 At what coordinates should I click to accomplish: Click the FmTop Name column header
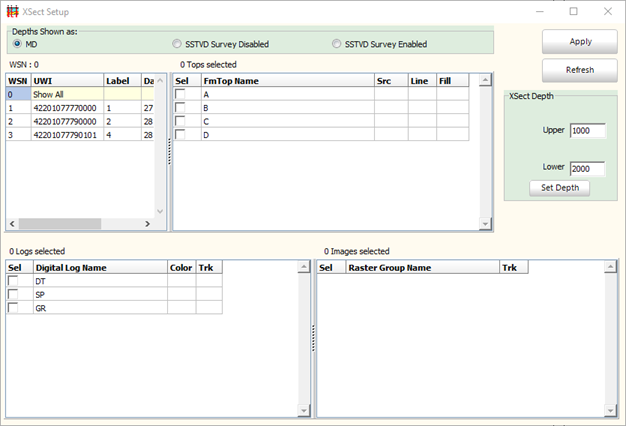(x=285, y=80)
